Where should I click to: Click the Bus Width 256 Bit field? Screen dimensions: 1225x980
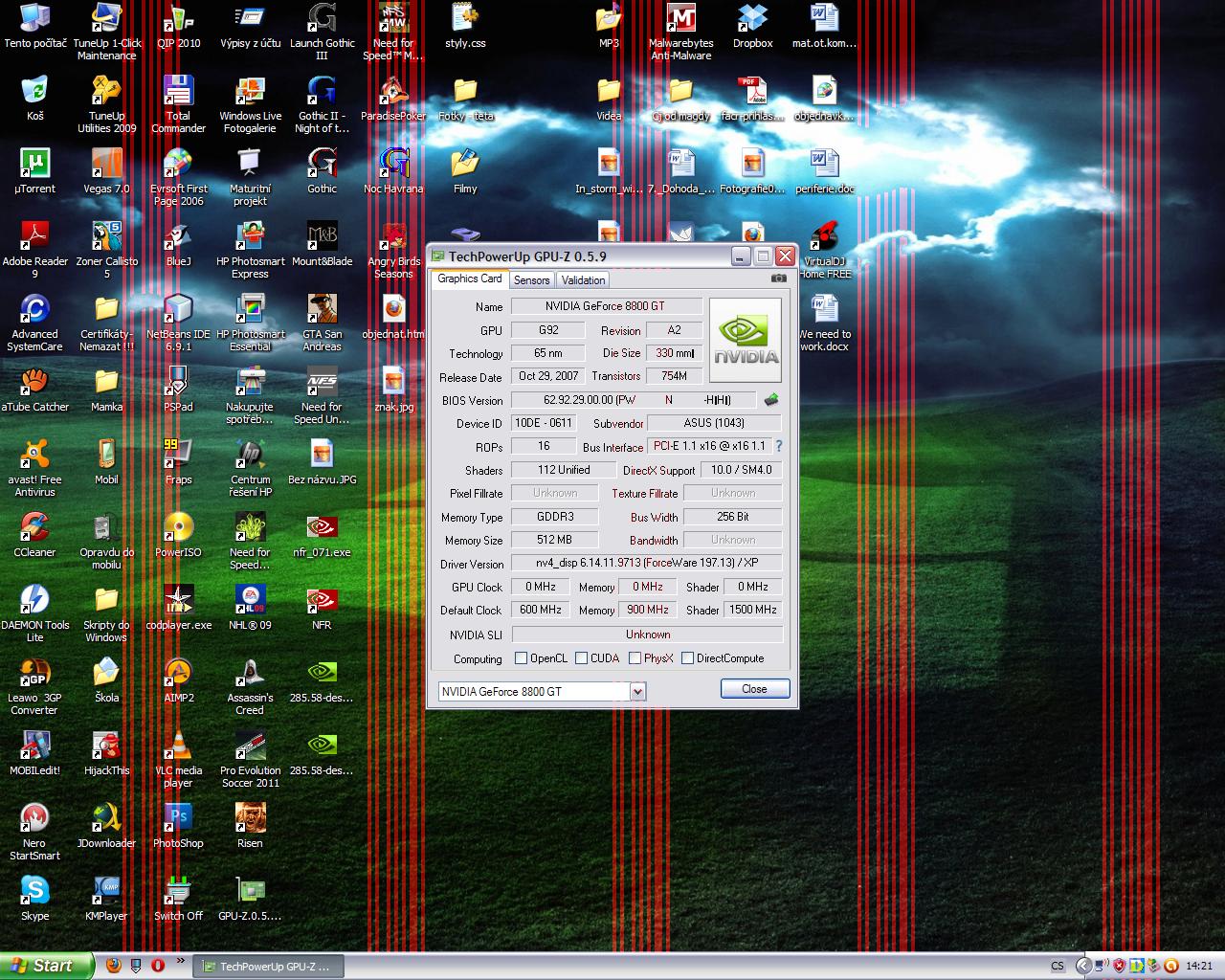(x=732, y=517)
